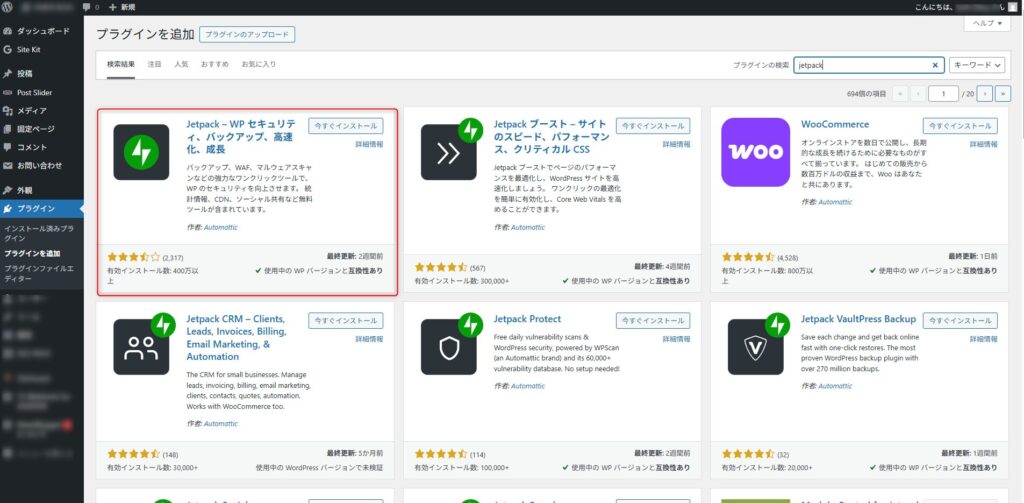The image size is (1024, 503).
Task: Open Jetpack – WP セキュリティ plugin title
Action: click(241, 137)
